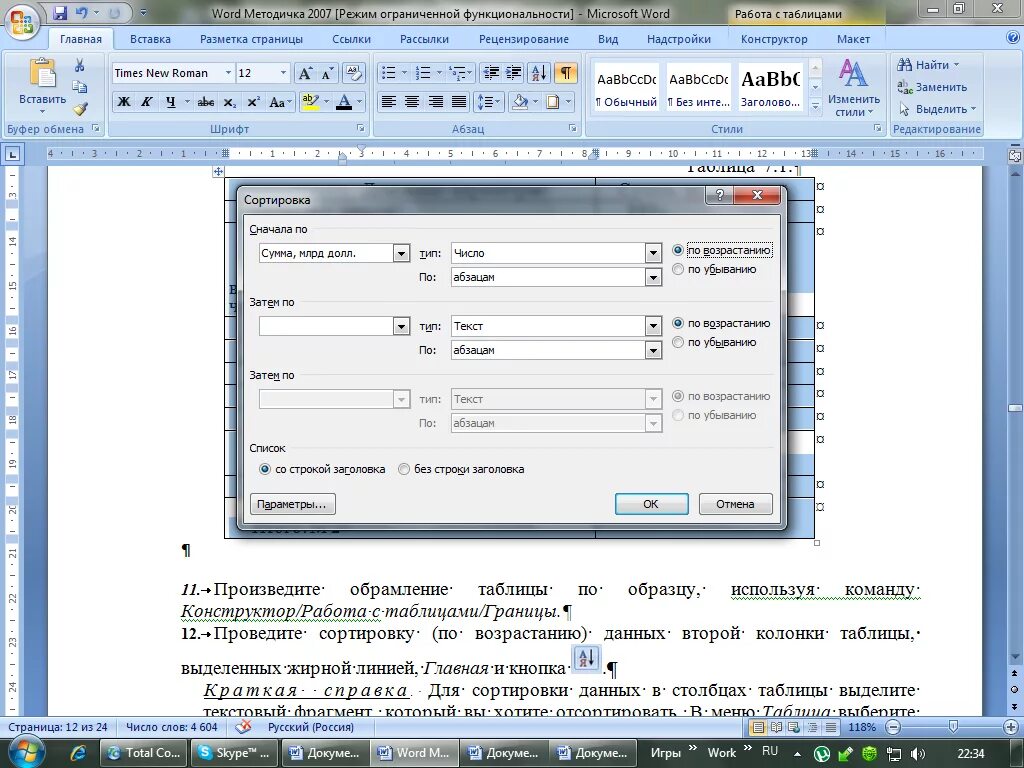The width and height of the screenshot is (1024, 768).
Task: Click the font color (A) button
Action: (x=344, y=102)
